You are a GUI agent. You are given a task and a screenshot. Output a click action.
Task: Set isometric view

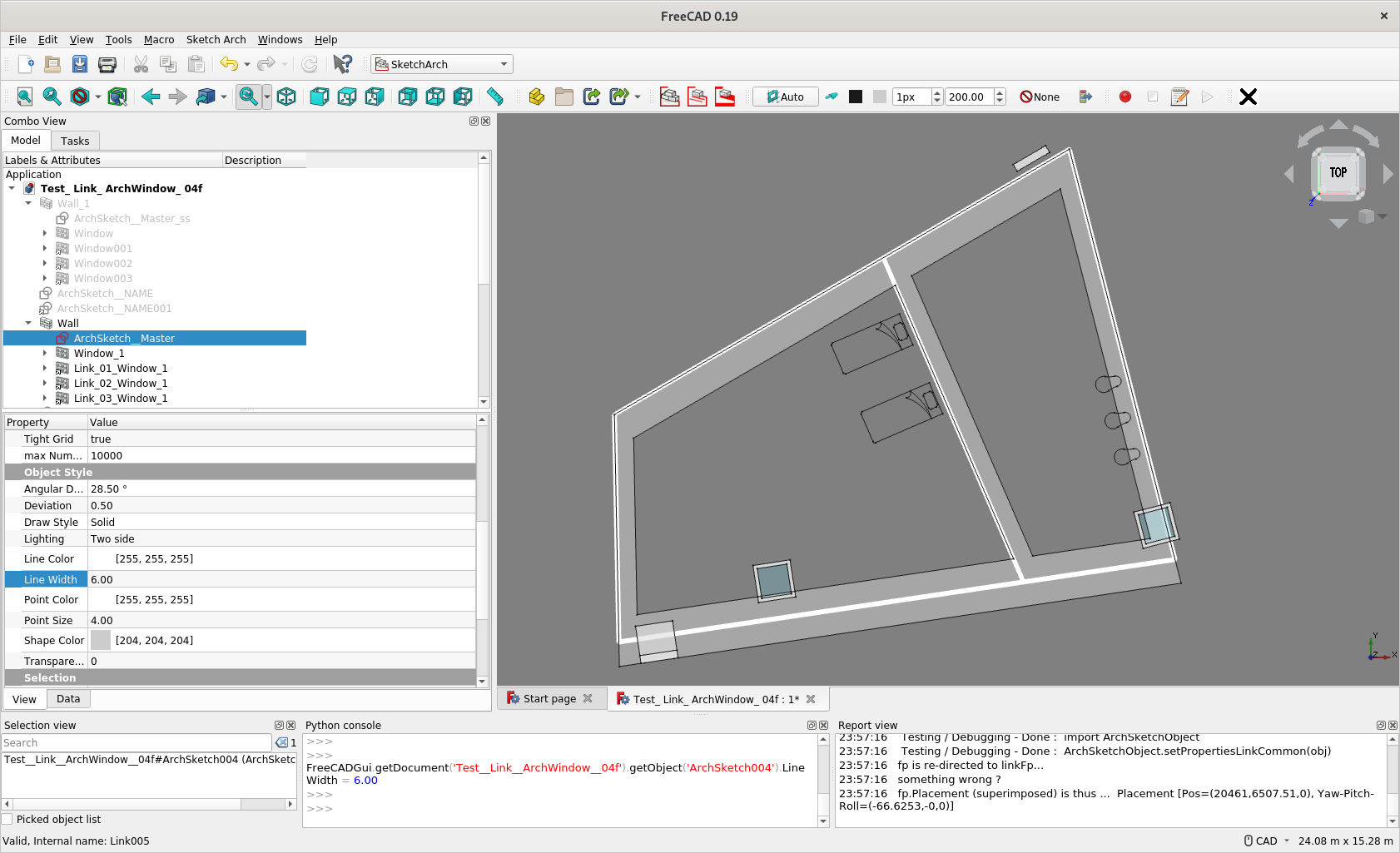pos(285,97)
